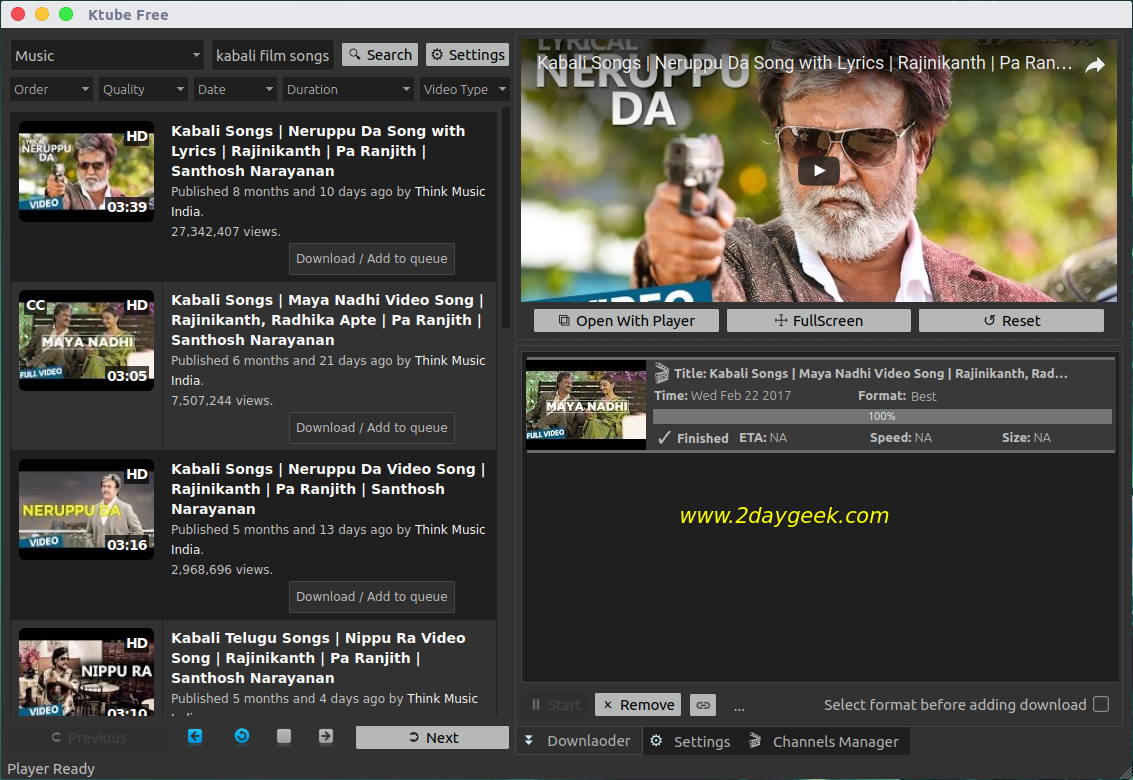Screen dimensions: 1133x780
Task: Toggle 'Select format before adding download' checkbox
Action: point(1100,704)
